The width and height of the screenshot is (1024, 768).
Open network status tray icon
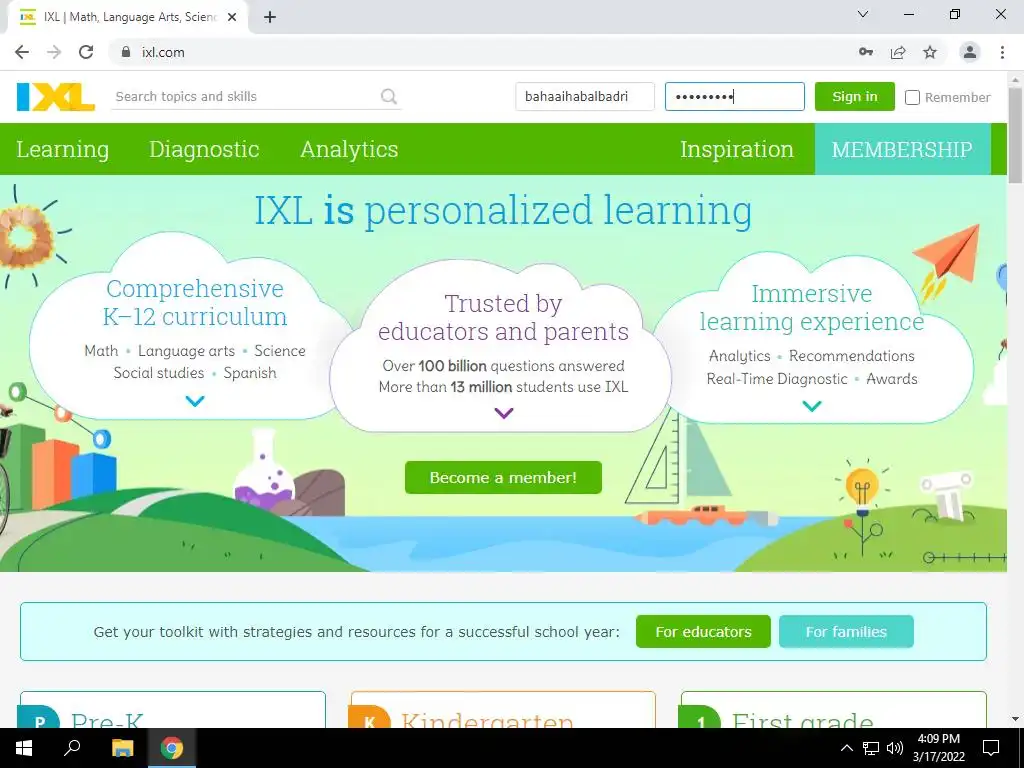coord(871,748)
